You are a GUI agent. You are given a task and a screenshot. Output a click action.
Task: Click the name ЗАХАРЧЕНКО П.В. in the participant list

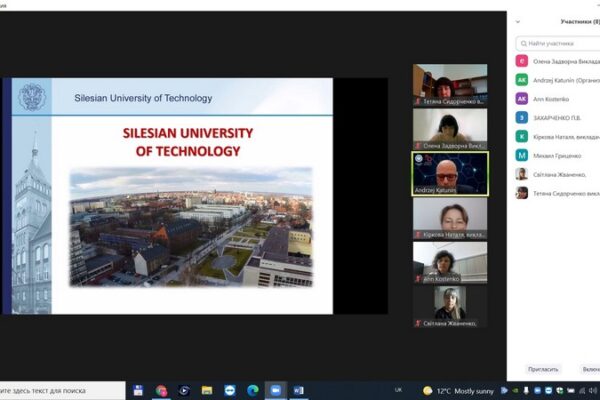557,118
